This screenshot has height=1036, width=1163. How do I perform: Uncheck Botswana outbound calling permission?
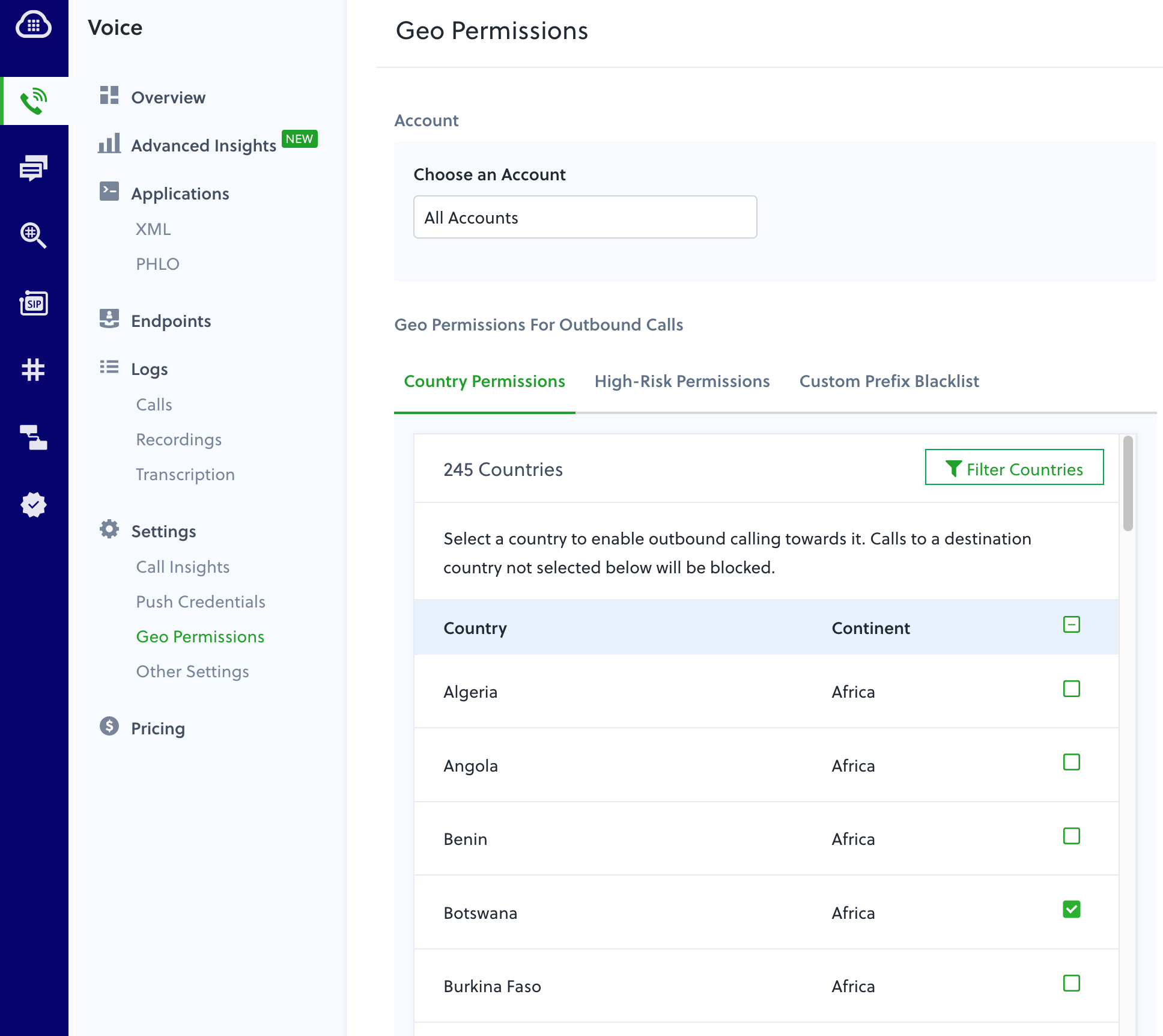(1071, 910)
